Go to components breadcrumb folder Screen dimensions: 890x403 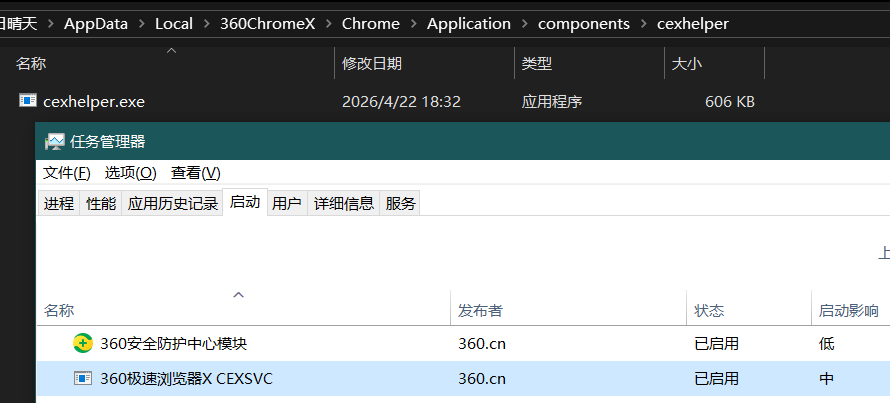point(583,24)
